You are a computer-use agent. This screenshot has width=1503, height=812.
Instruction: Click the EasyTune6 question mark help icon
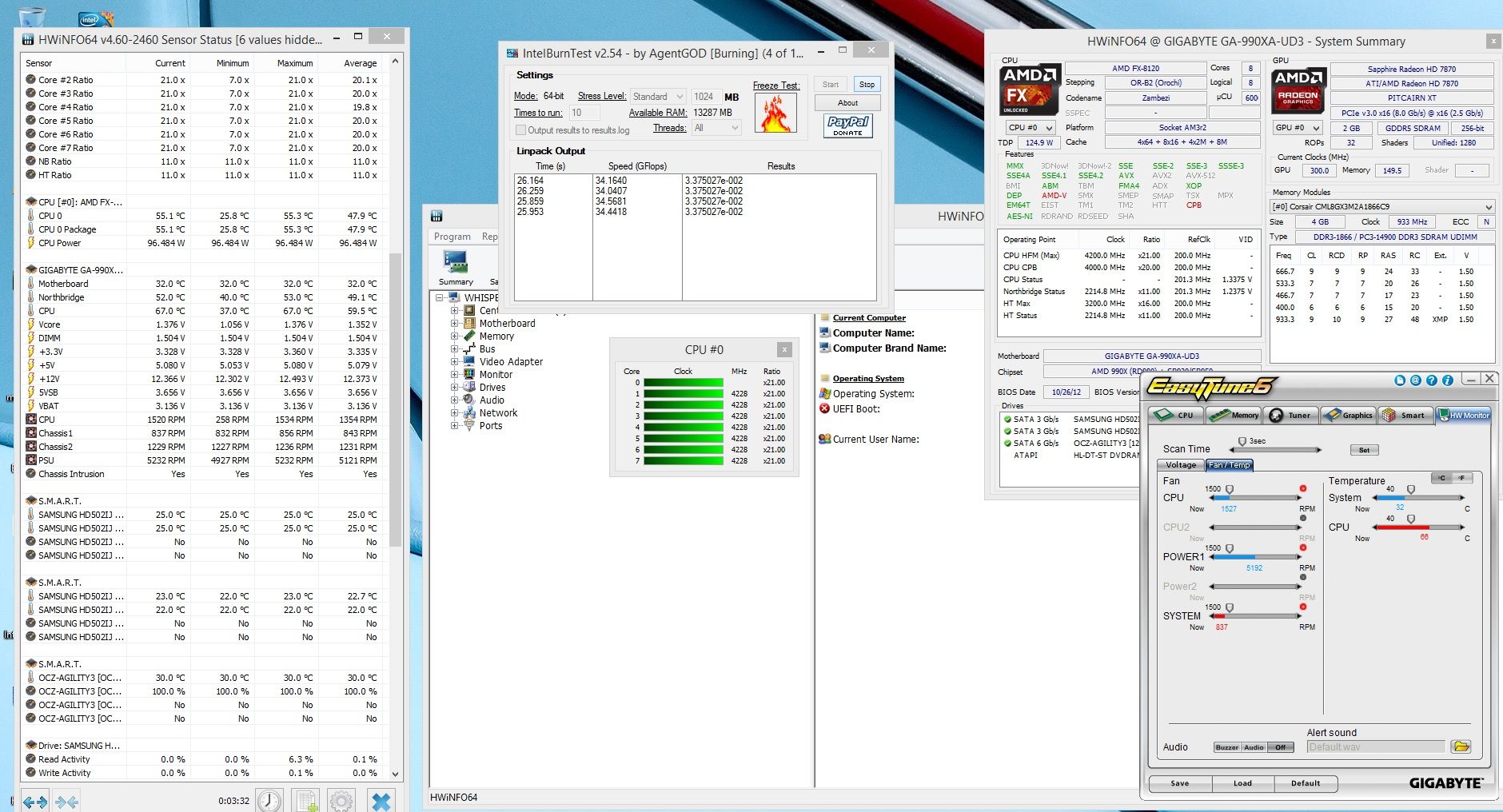point(1431,380)
